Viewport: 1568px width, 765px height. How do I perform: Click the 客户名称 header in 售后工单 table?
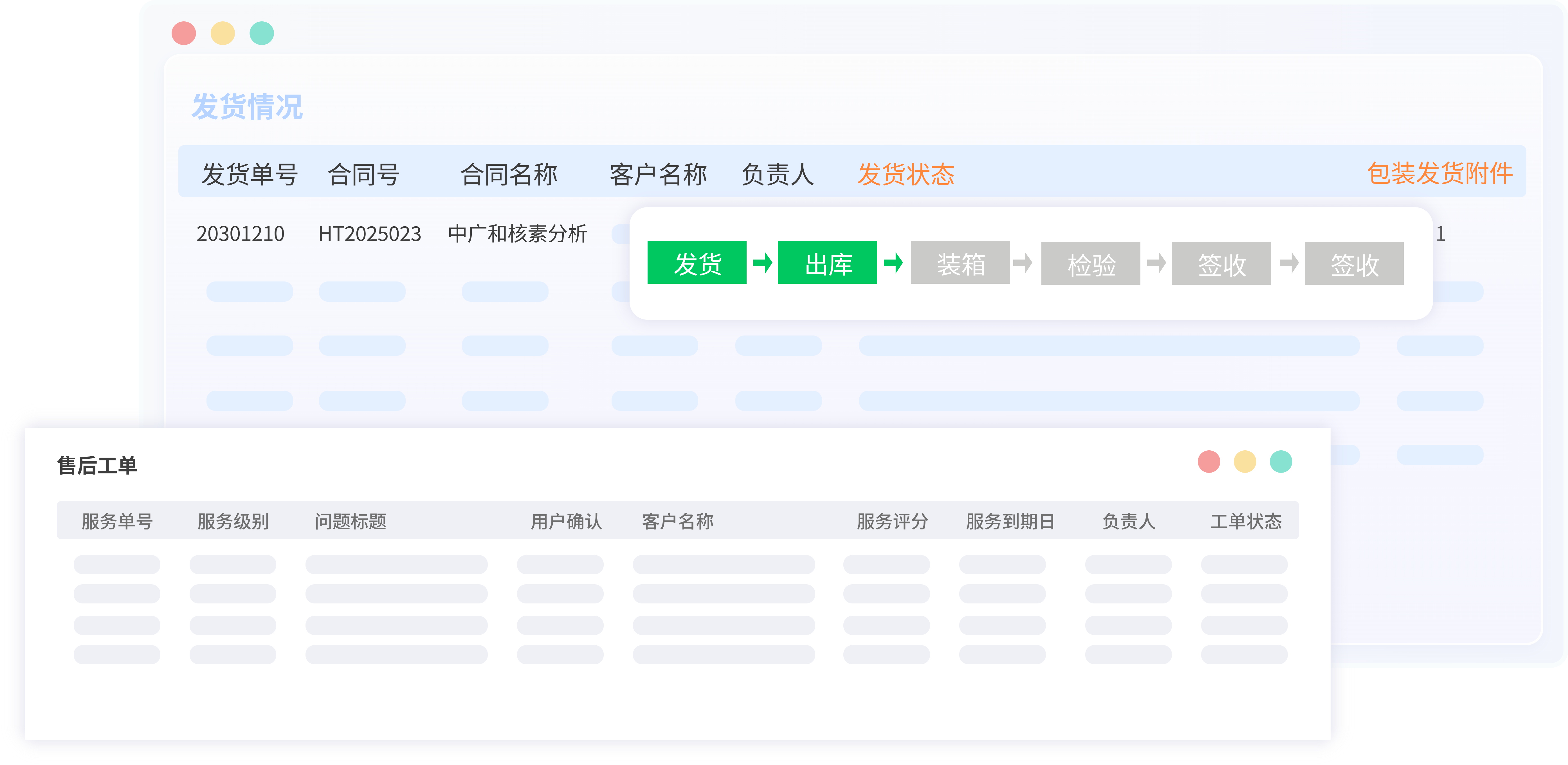[677, 521]
